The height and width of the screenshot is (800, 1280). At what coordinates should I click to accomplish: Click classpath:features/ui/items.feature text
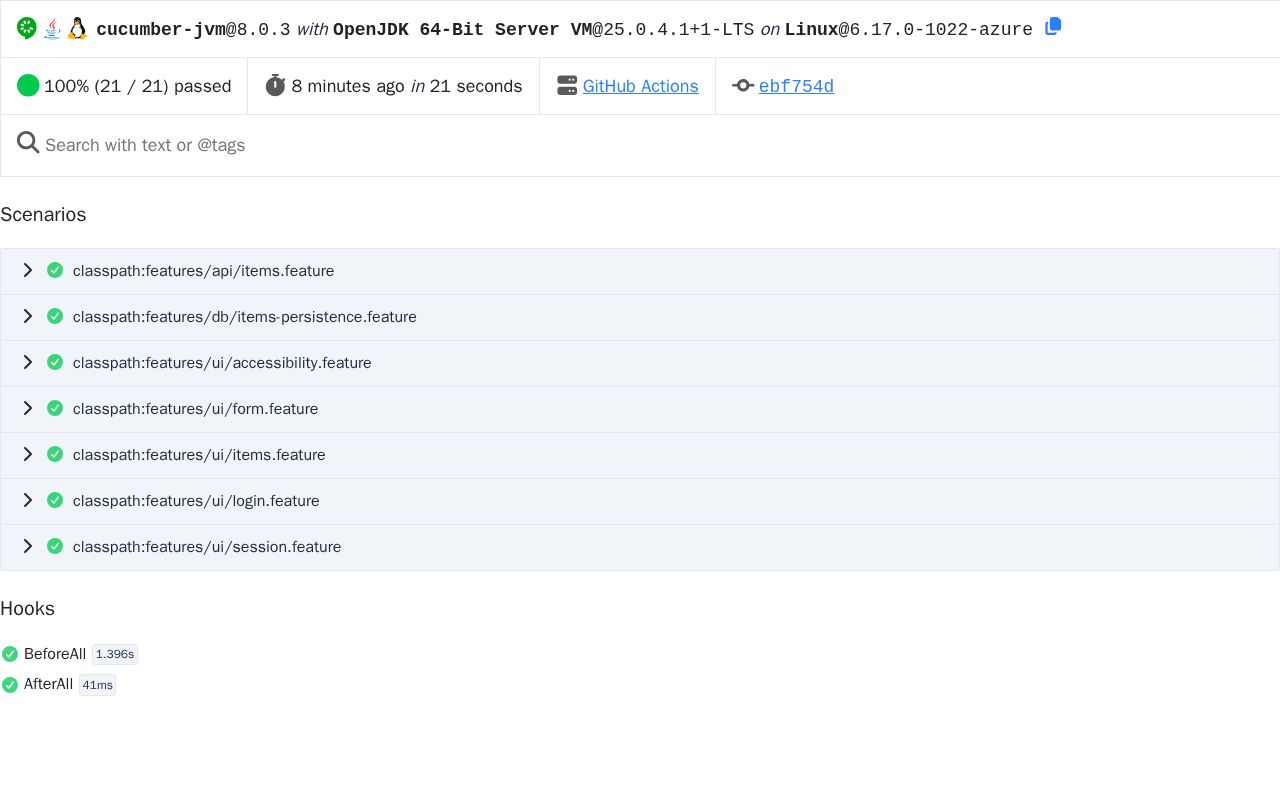tap(199, 455)
